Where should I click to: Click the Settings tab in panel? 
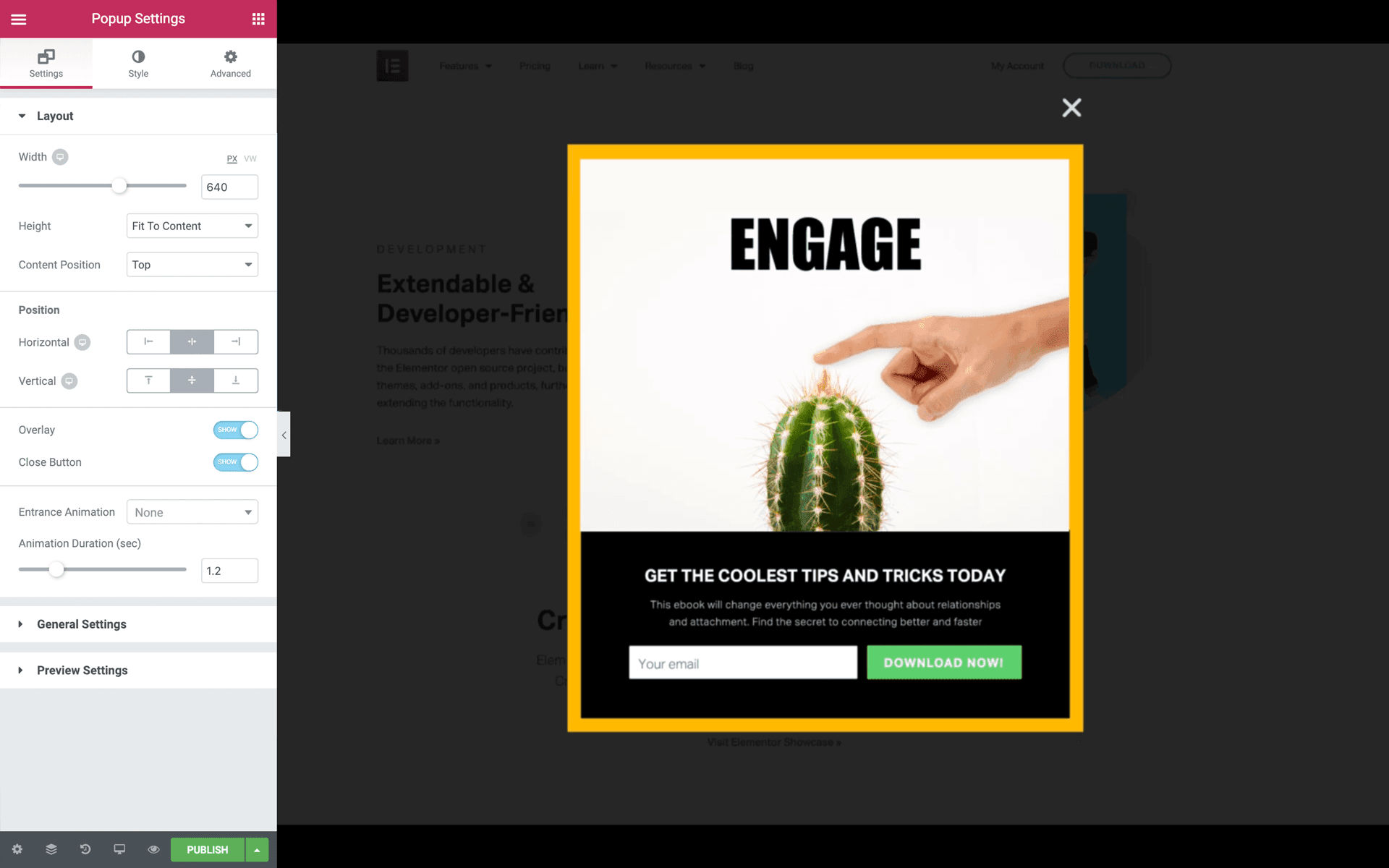tap(46, 63)
